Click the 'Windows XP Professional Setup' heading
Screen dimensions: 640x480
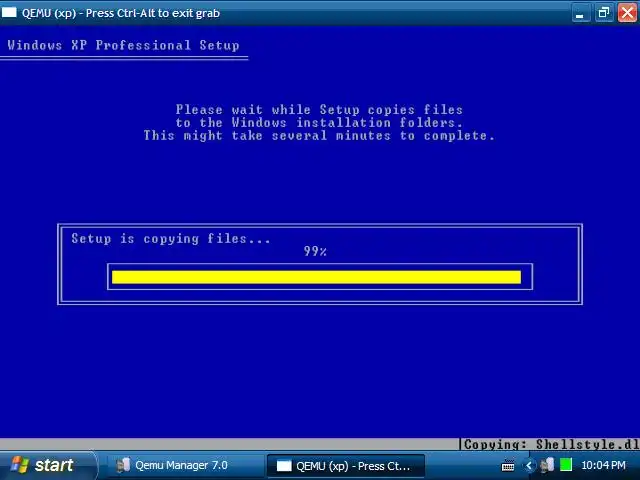tap(123, 45)
